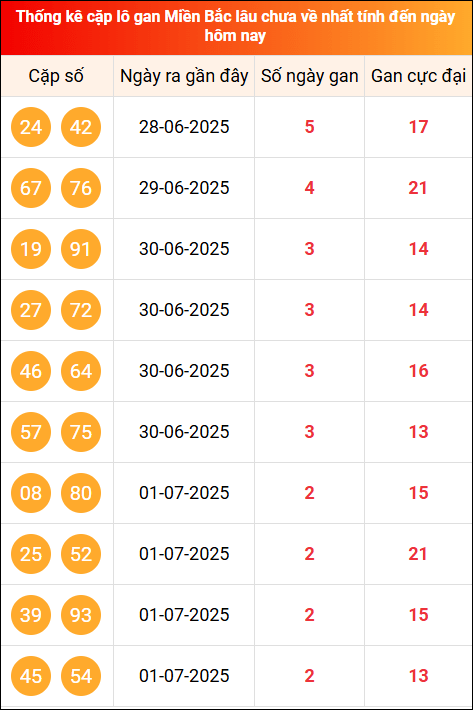Select the date 28-06-2025 cell
This screenshot has width=473, height=710.
(x=184, y=127)
